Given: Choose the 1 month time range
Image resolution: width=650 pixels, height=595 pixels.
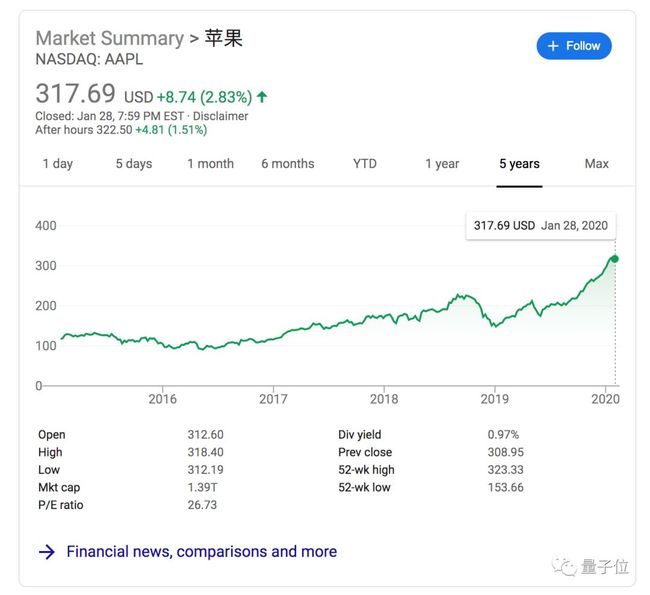Looking at the screenshot, I should tap(211, 164).
